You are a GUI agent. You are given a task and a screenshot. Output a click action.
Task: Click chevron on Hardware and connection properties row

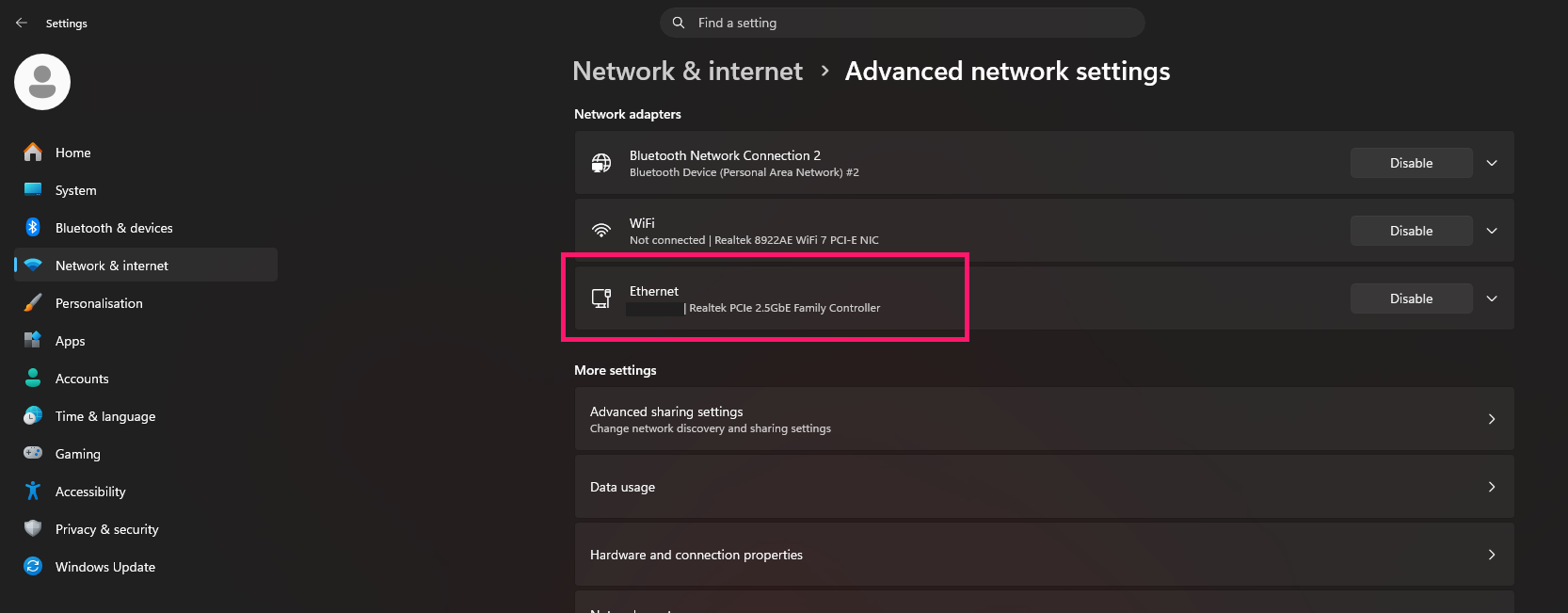coord(1492,555)
